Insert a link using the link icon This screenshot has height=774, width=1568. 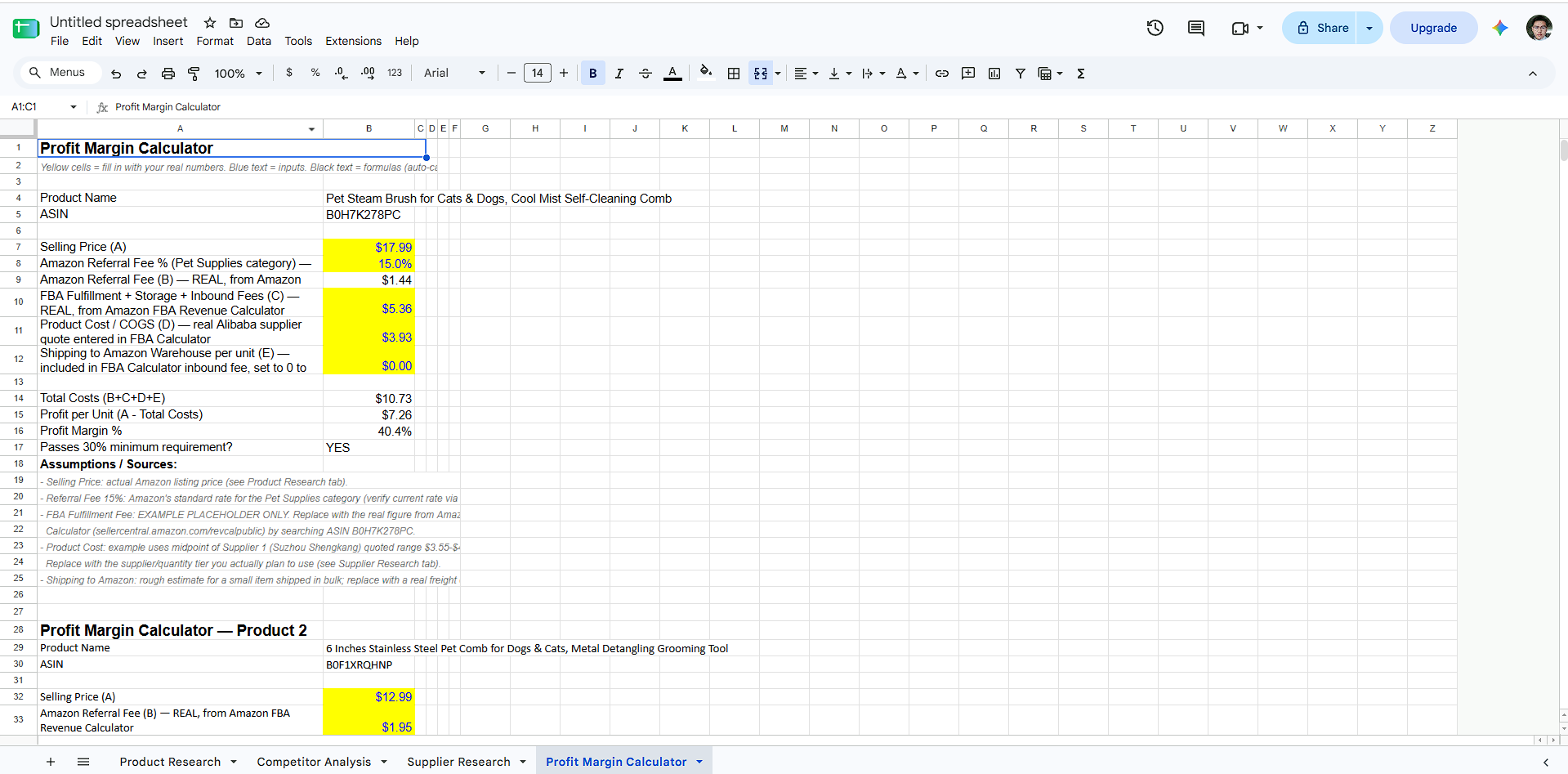942,74
